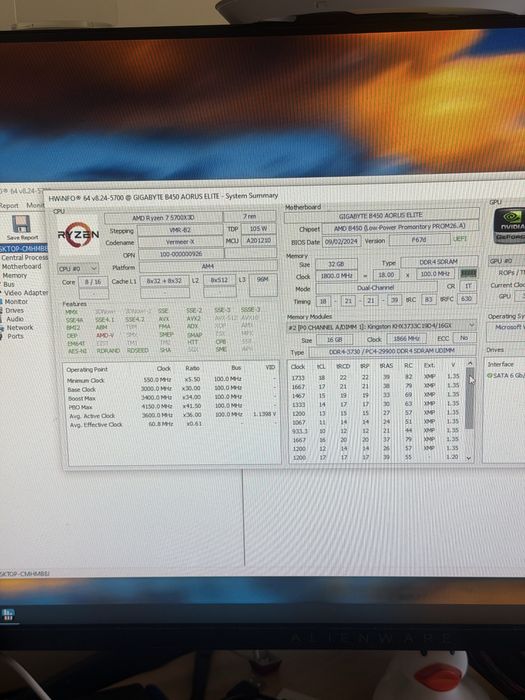This screenshot has height=700, width=525.
Task: Select Monitor in the device tree
Action: tap(17, 302)
